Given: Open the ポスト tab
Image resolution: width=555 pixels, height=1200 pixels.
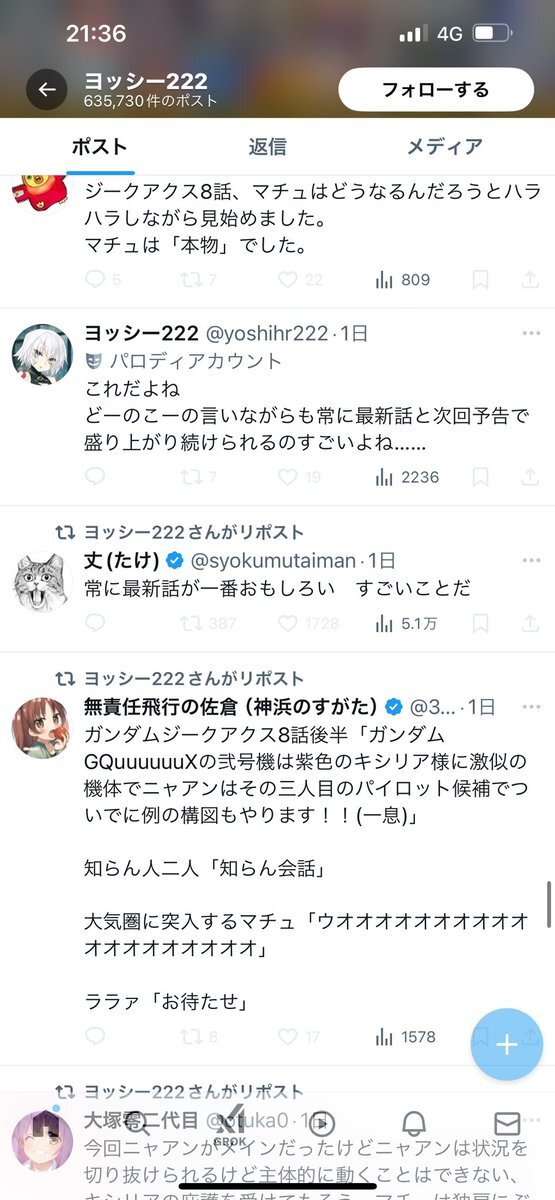Looking at the screenshot, I should click(100, 147).
